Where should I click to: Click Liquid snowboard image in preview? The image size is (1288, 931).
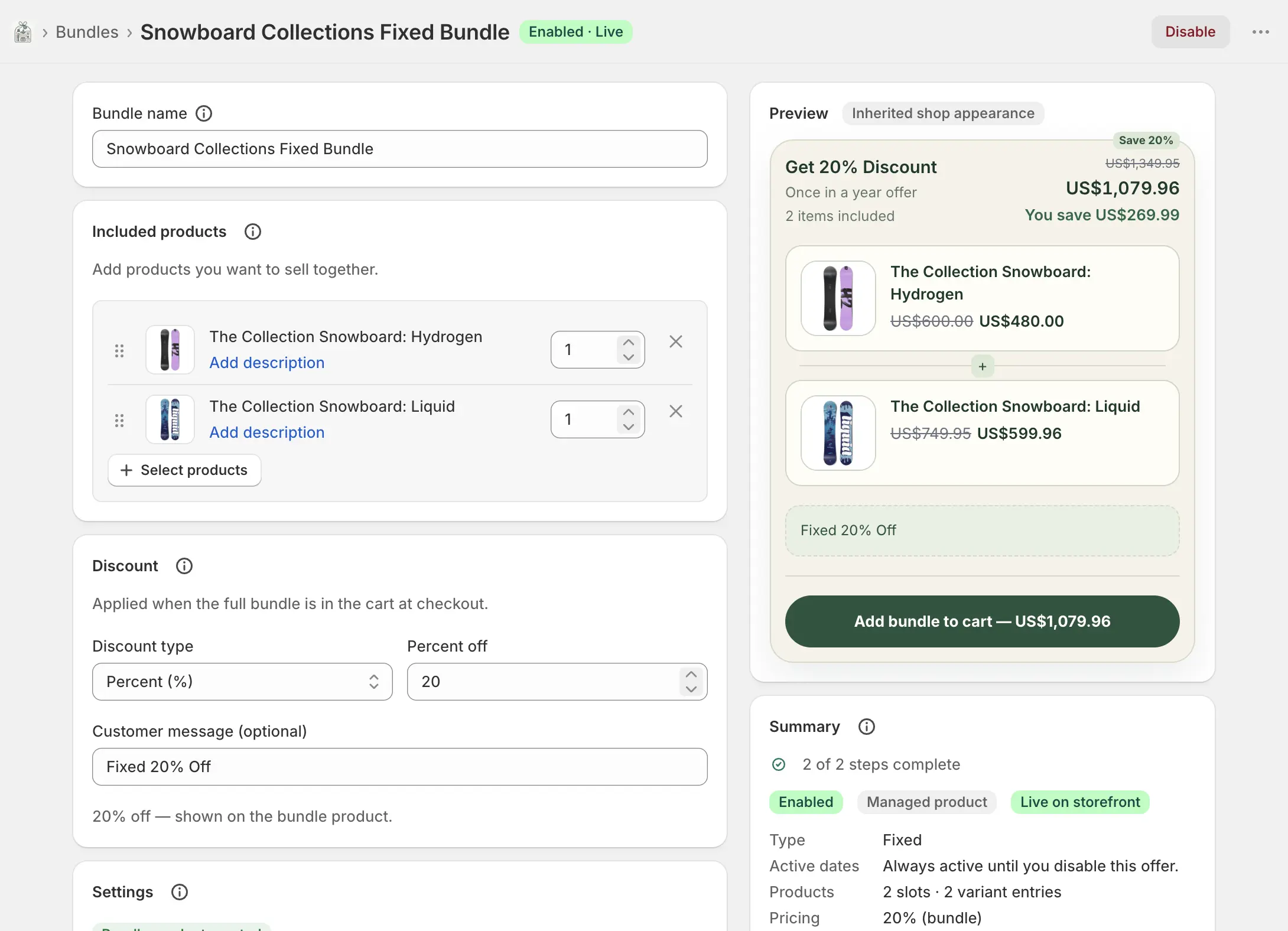tap(838, 433)
